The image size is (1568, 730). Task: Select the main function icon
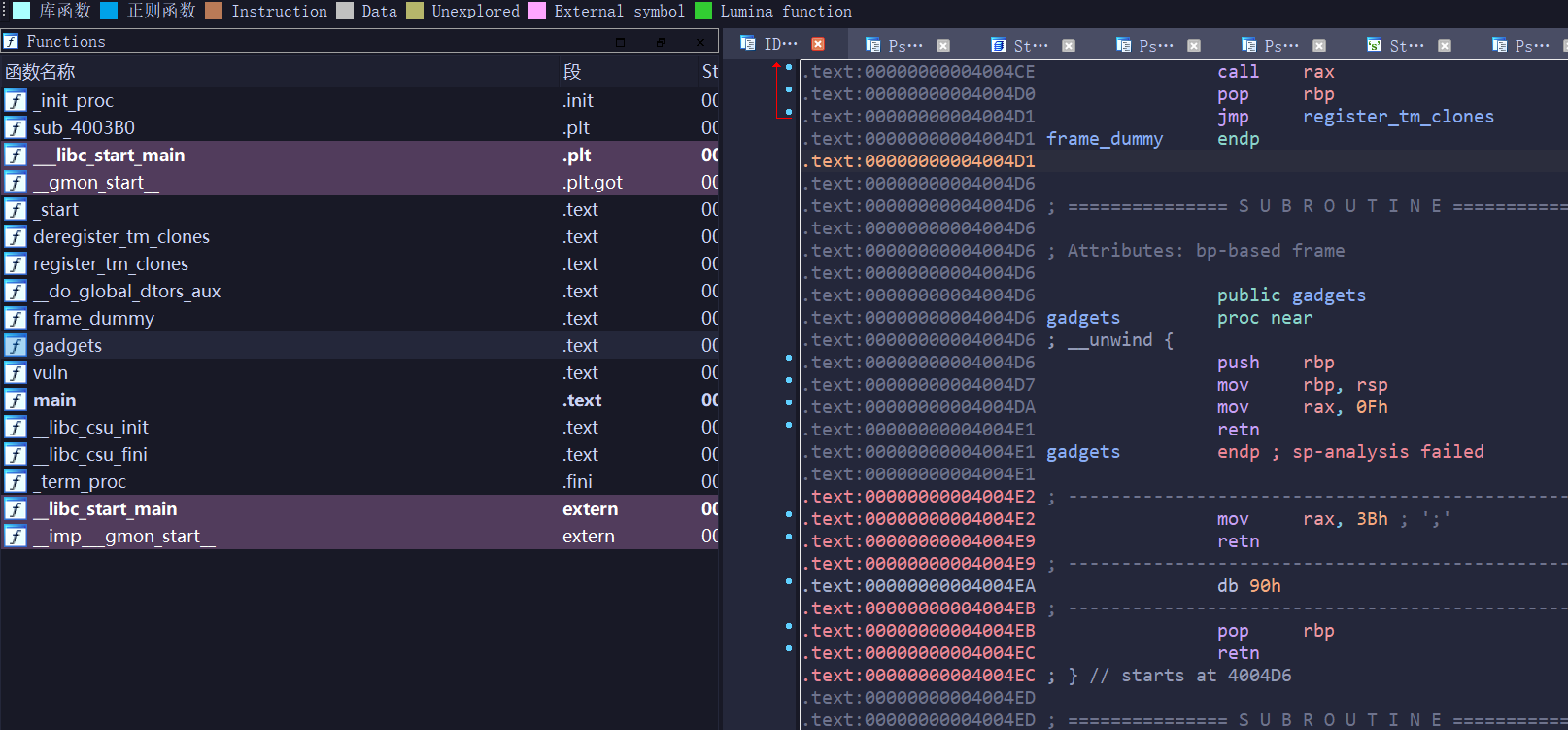pyautogui.click(x=16, y=400)
